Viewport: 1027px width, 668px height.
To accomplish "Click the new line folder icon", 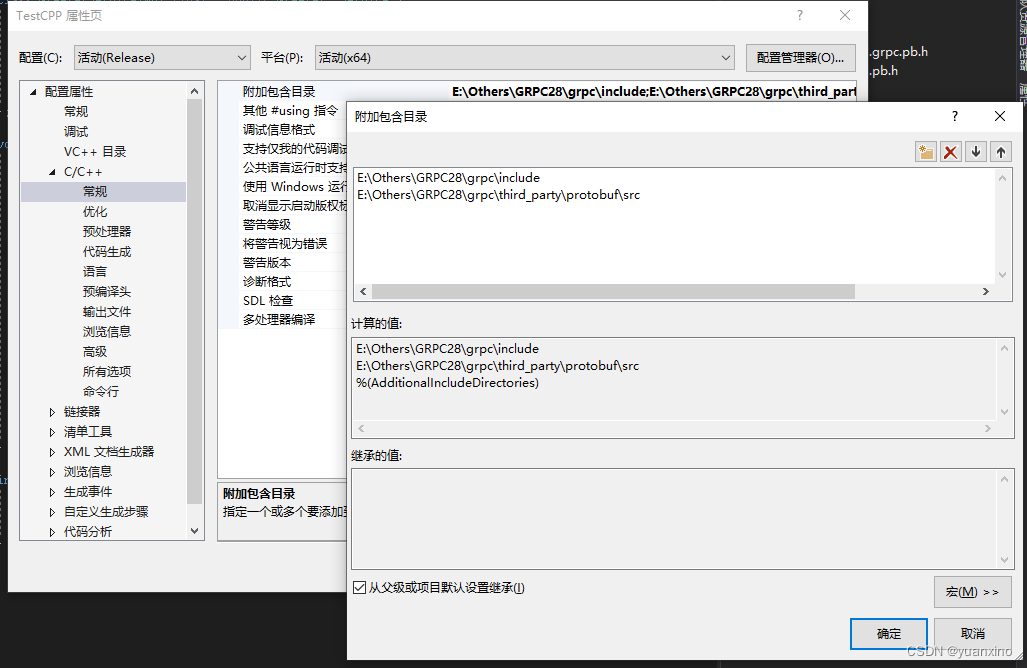I will (x=925, y=150).
